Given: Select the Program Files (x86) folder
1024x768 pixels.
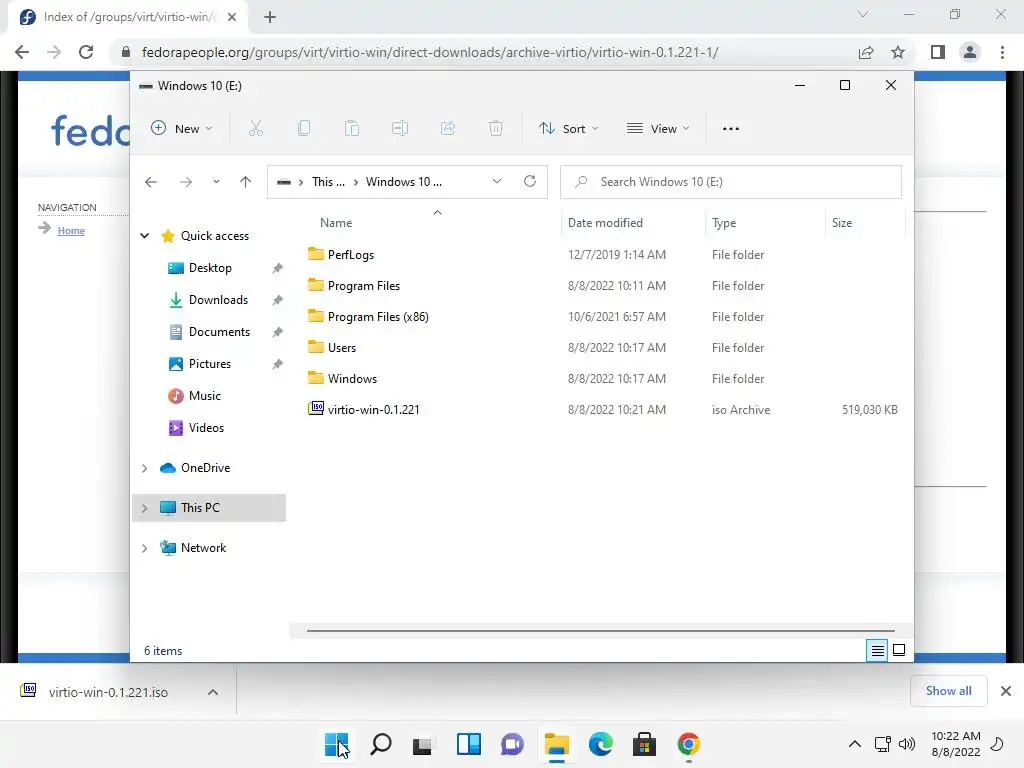Looking at the screenshot, I should pyautogui.click(x=378, y=317).
